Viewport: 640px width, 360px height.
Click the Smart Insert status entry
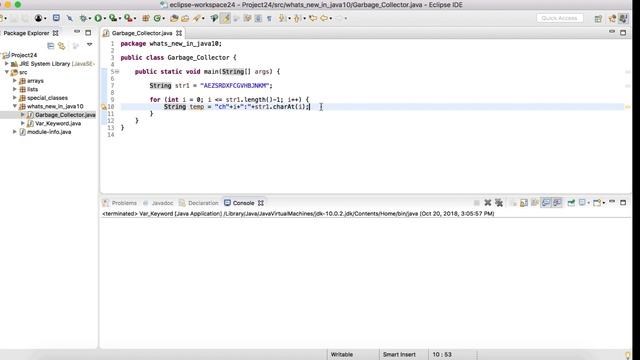[399, 354]
